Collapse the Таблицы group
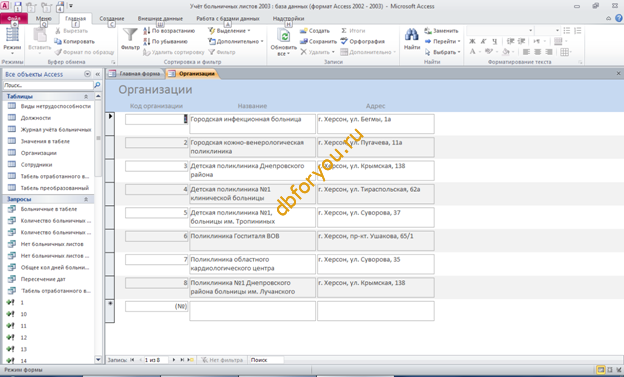624x377 pixels. (86, 96)
